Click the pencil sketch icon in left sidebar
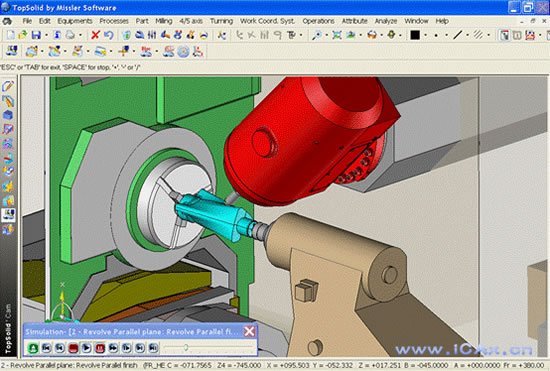 pyautogui.click(x=8, y=86)
